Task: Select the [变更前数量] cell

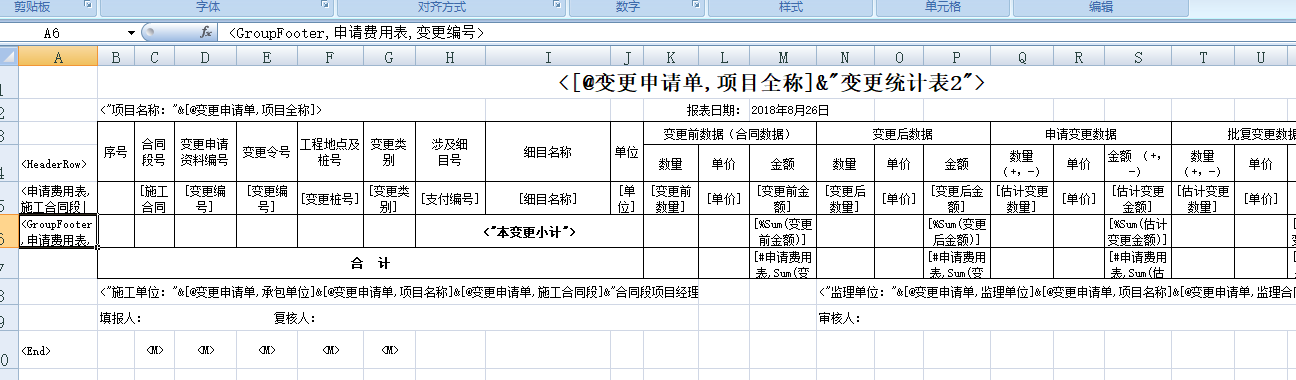Action: (672, 198)
